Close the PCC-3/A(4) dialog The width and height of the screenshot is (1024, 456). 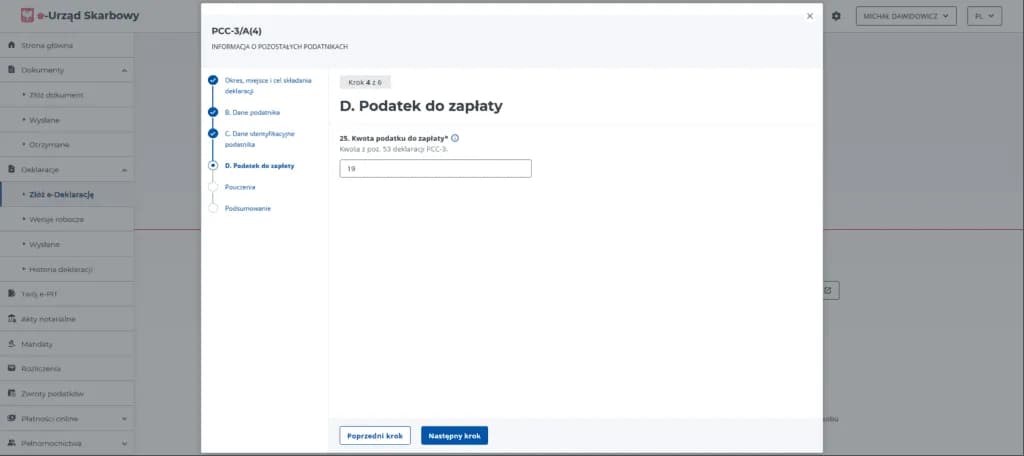tap(809, 16)
